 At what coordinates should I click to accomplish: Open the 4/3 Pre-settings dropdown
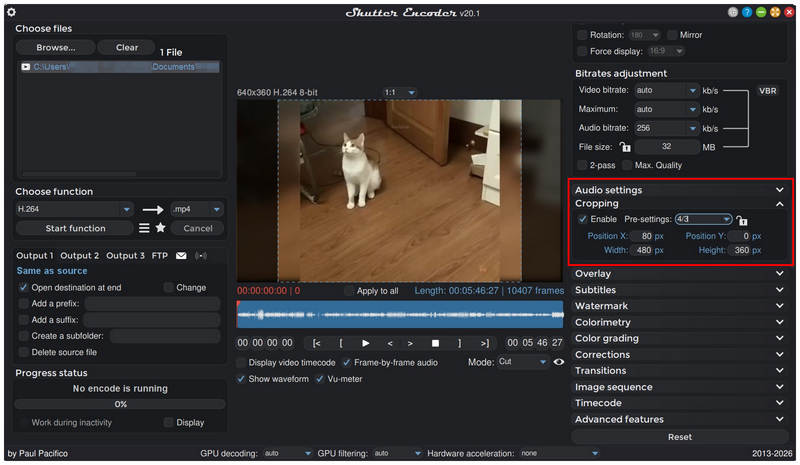(704, 219)
